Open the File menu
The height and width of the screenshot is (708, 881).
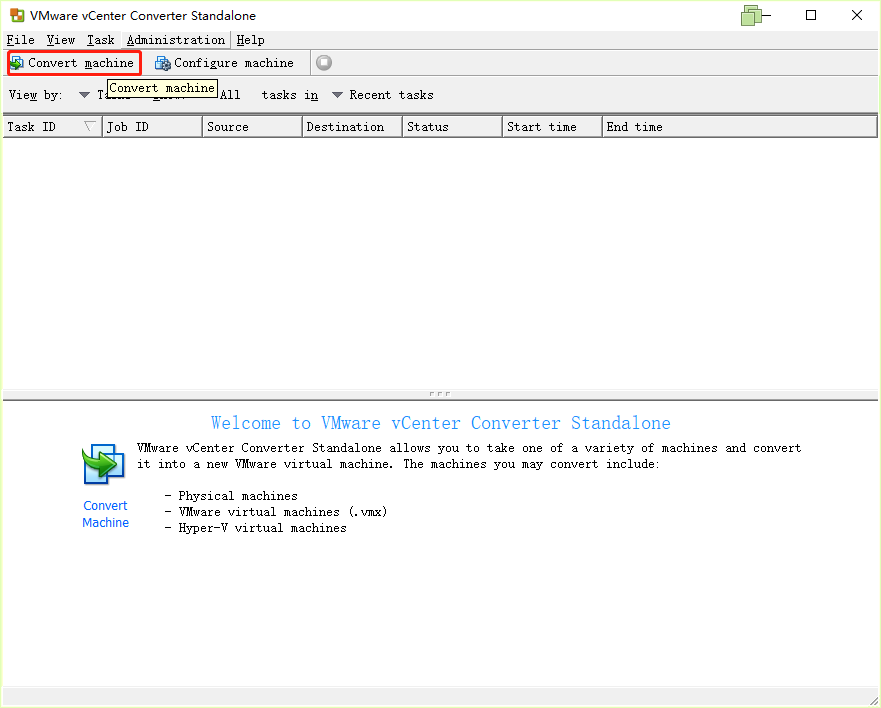pos(21,40)
